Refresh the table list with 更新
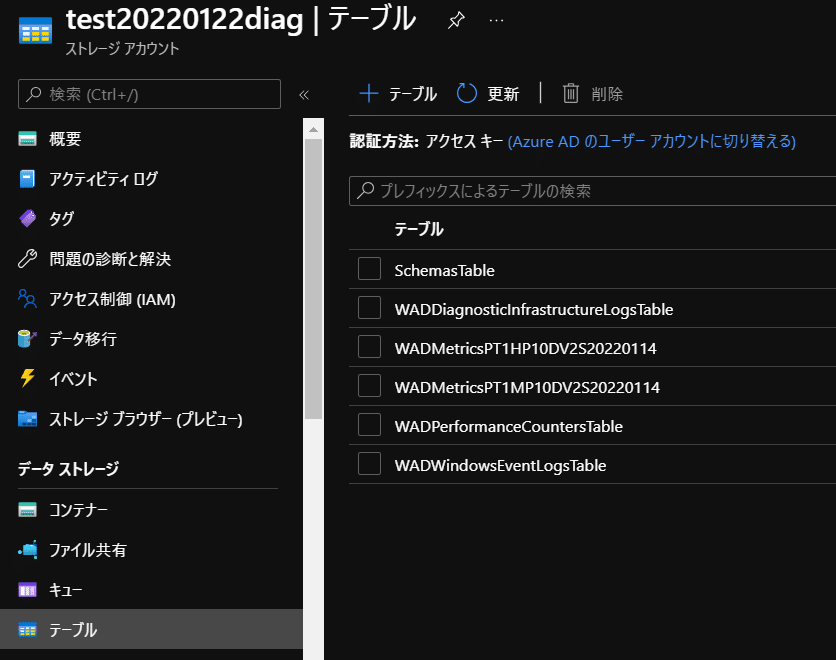The image size is (836, 660). click(x=488, y=94)
